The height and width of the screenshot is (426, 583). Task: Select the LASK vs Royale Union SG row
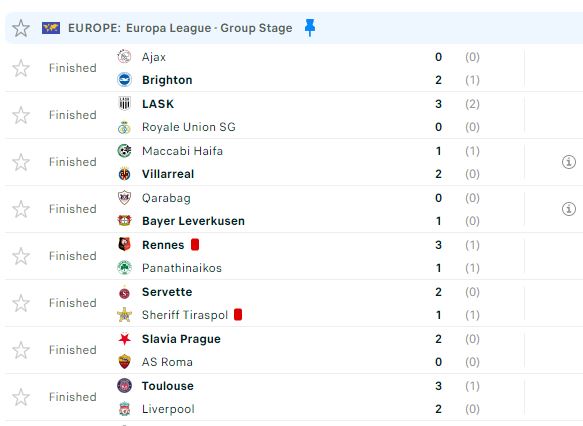pyautogui.click(x=294, y=115)
